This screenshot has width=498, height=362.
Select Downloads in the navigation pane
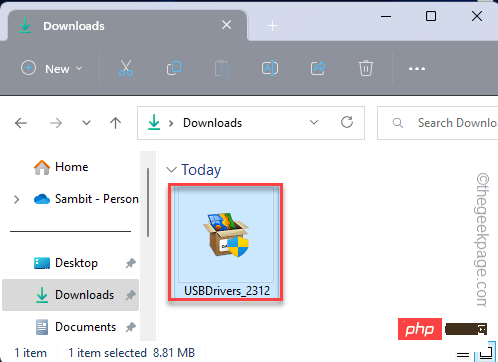(70, 295)
